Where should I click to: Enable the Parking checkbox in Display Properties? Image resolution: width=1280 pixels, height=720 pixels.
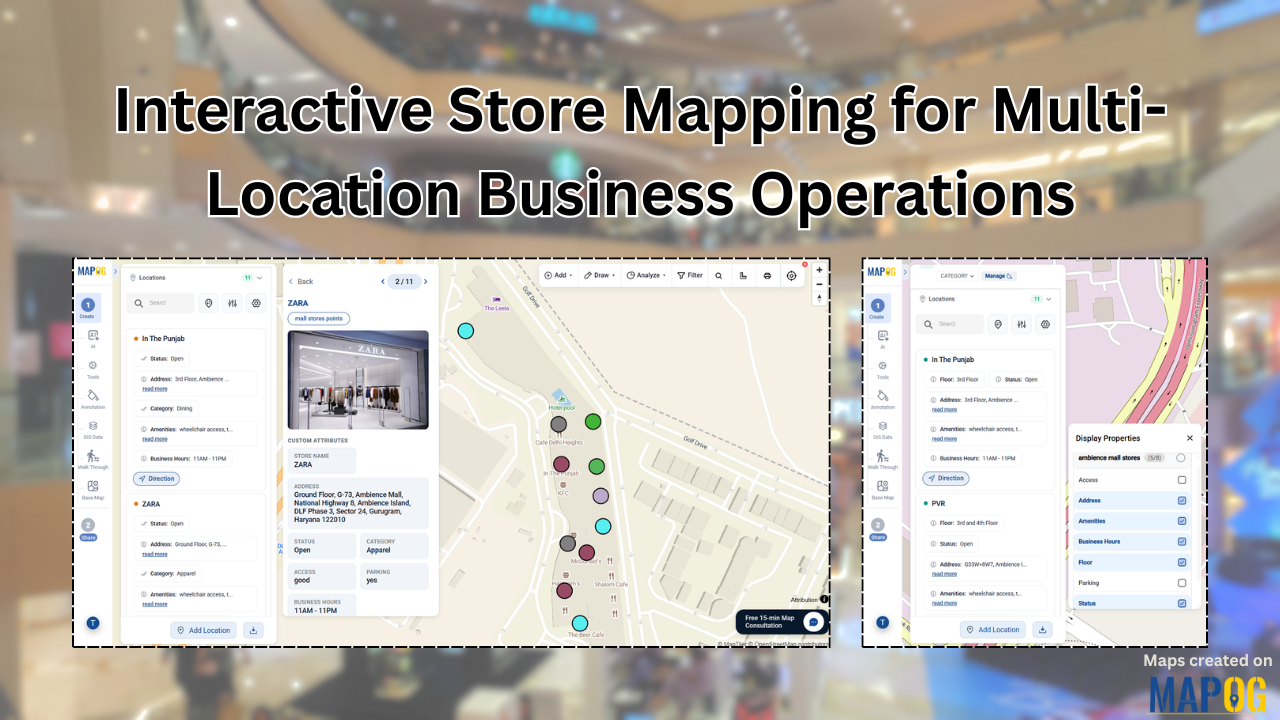[x=1182, y=583]
